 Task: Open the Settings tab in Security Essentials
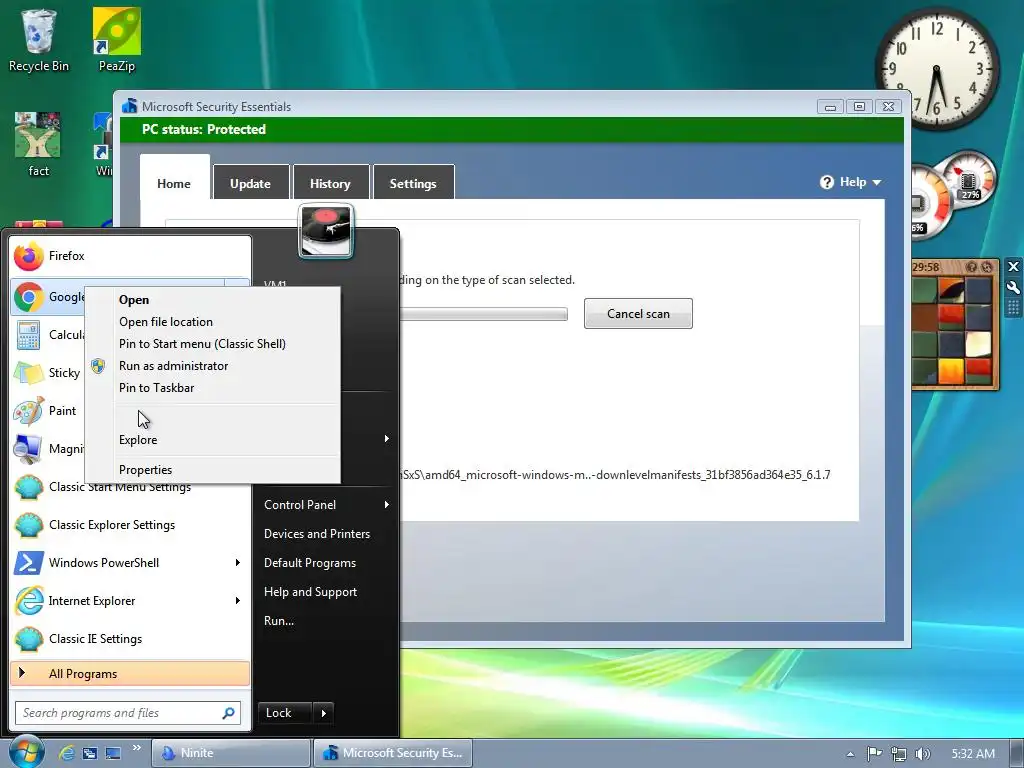coord(413,183)
